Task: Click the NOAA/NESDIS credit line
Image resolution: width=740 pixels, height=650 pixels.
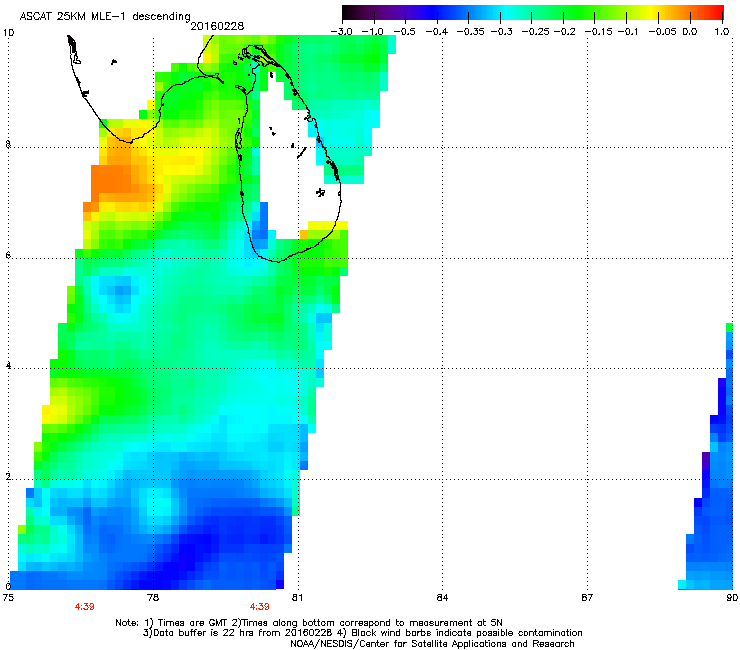Action: 432,644
